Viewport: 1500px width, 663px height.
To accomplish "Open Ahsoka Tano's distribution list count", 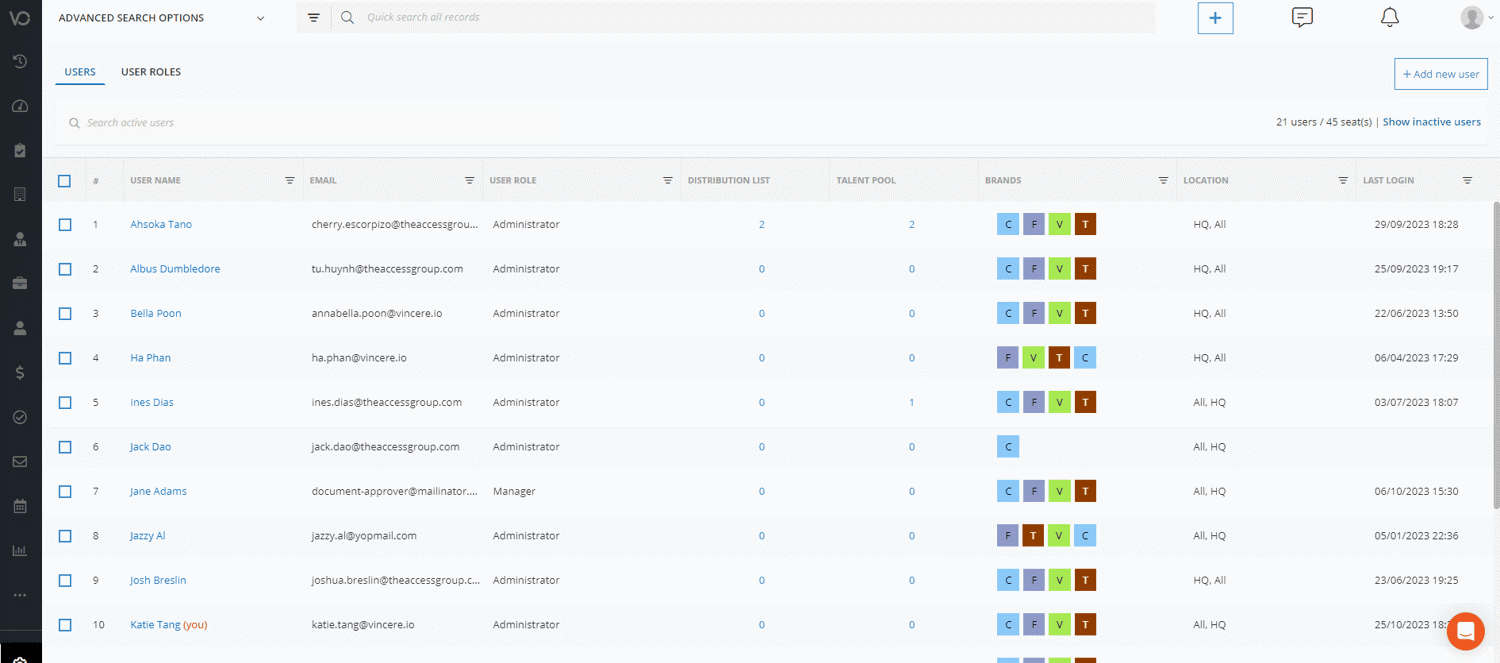I will pos(762,224).
